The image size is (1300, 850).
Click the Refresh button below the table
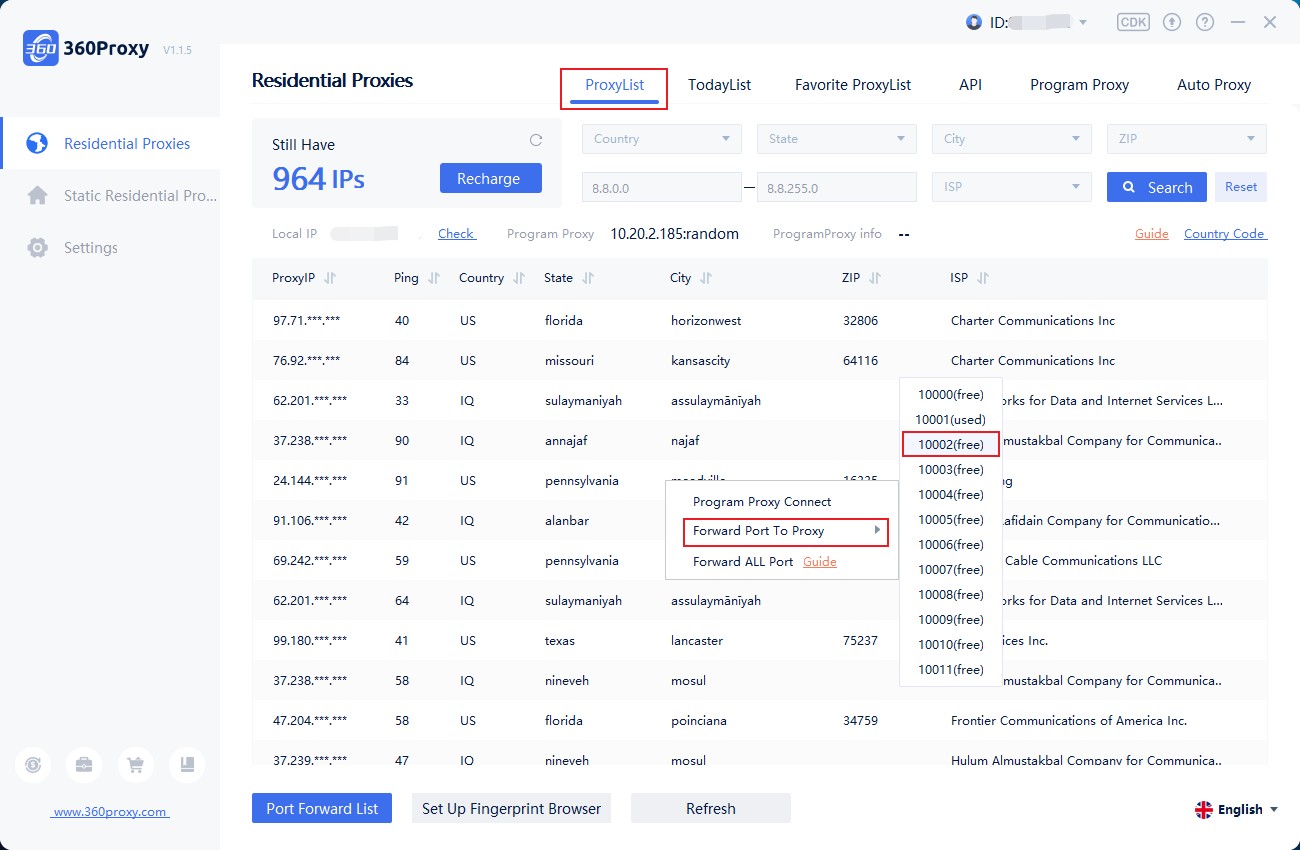click(711, 808)
